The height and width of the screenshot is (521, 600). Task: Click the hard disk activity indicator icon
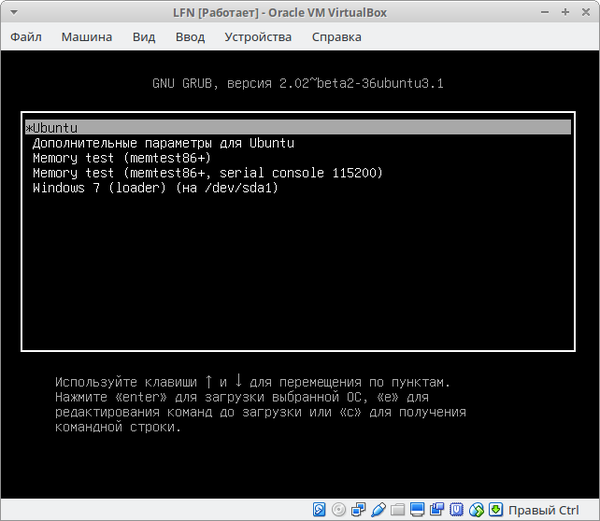pyautogui.click(x=321, y=510)
